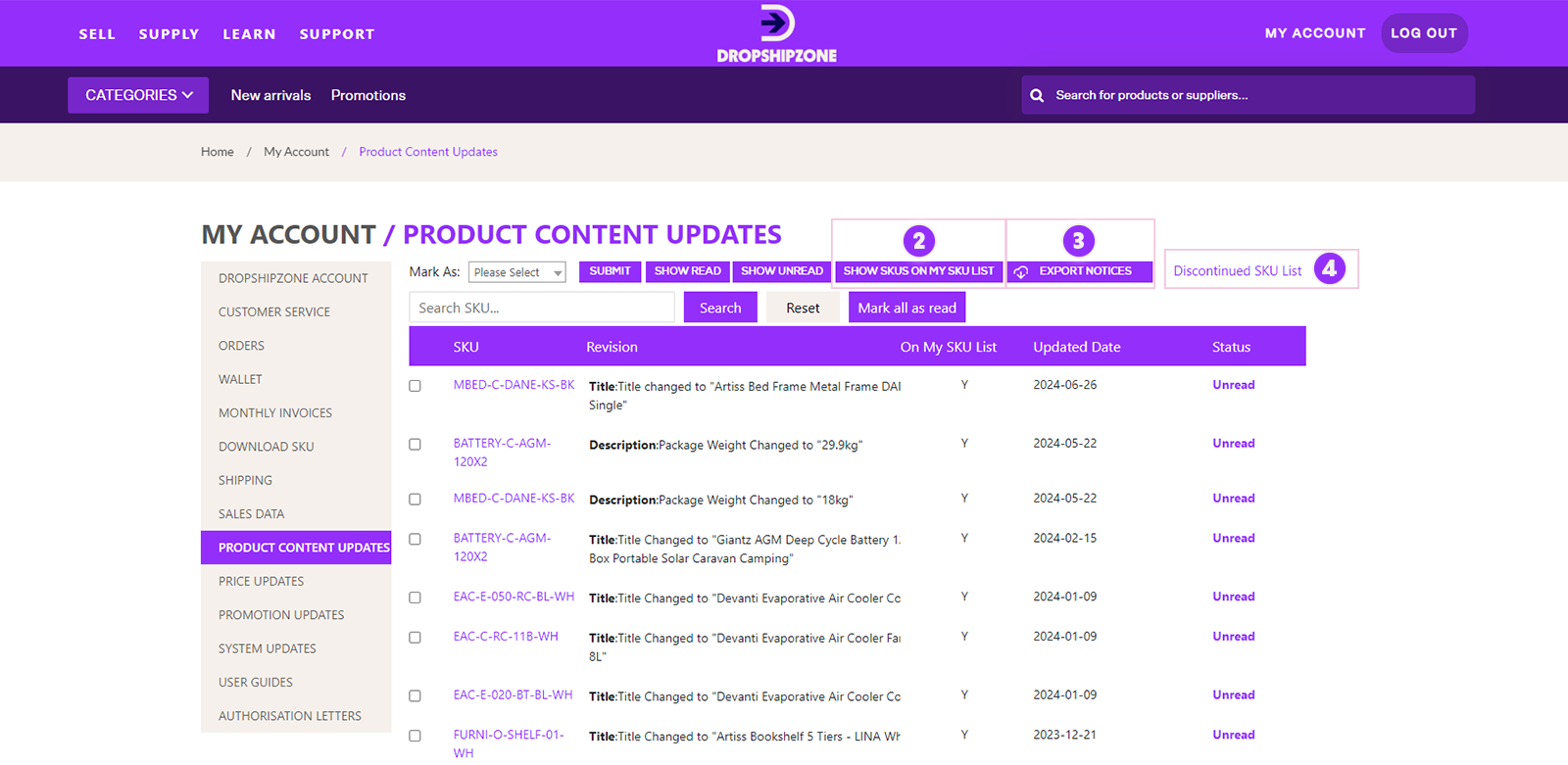Tick checkbox for EAC-E-050-RC-BL-WH row
The width and height of the screenshot is (1568, 765).
[415, 598]
